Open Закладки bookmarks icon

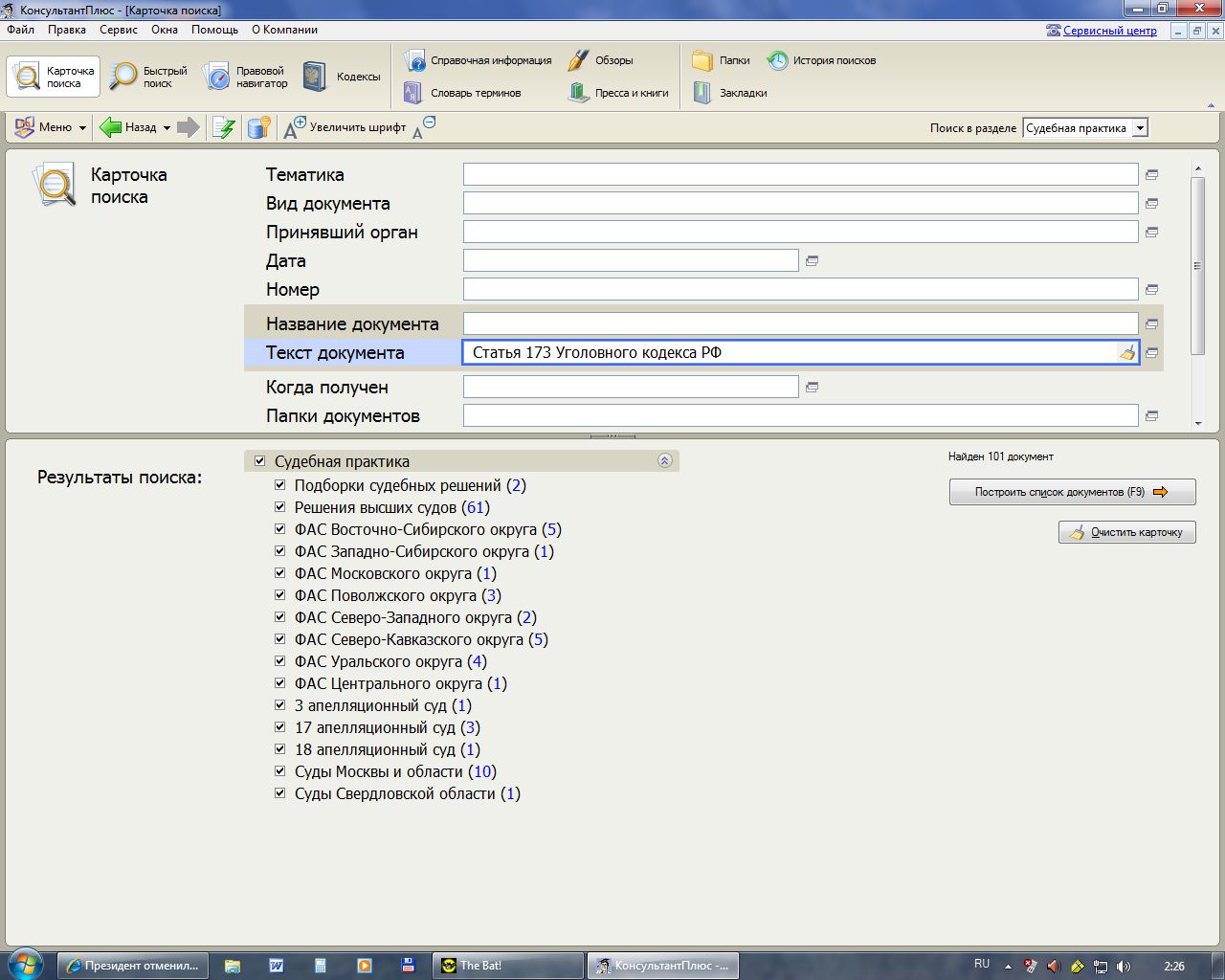coord(702,93)
